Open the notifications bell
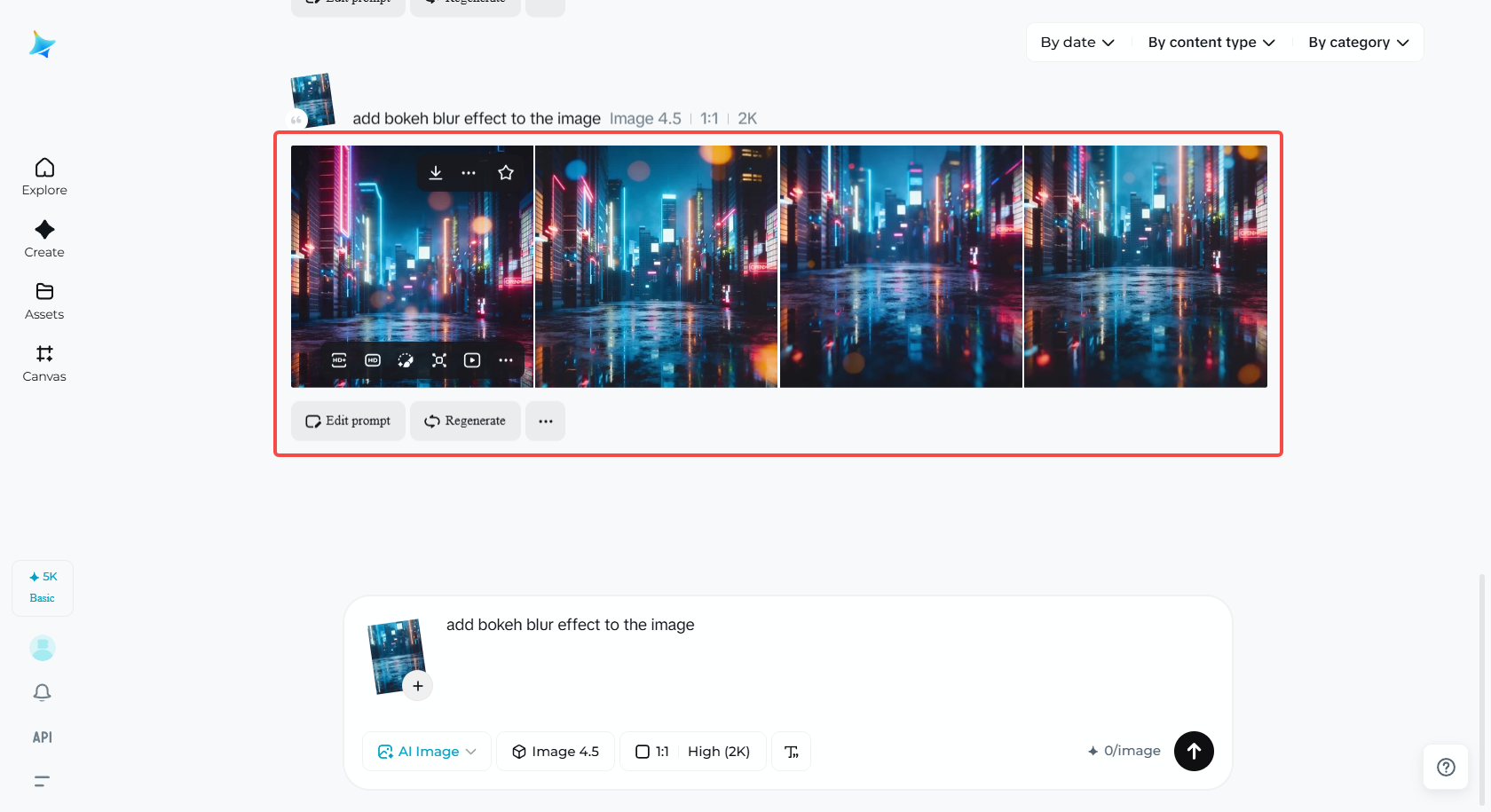This screenshot has height=812, width=1491. (42, 692)
